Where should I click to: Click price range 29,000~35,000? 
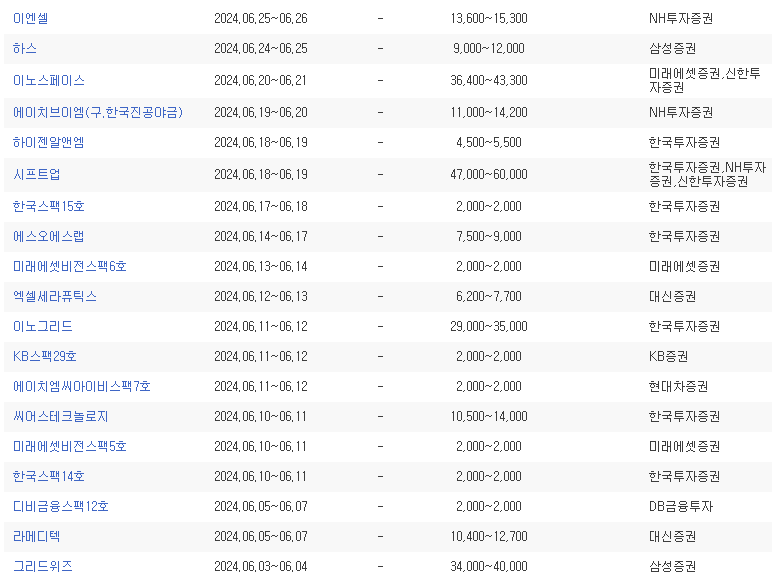tap(489, 327)
